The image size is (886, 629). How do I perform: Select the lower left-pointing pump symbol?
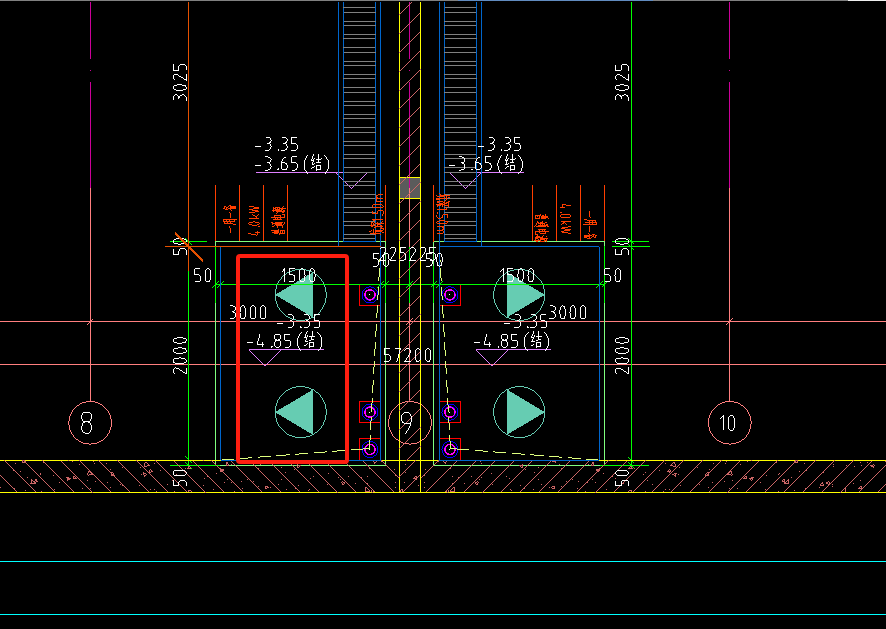301,412
